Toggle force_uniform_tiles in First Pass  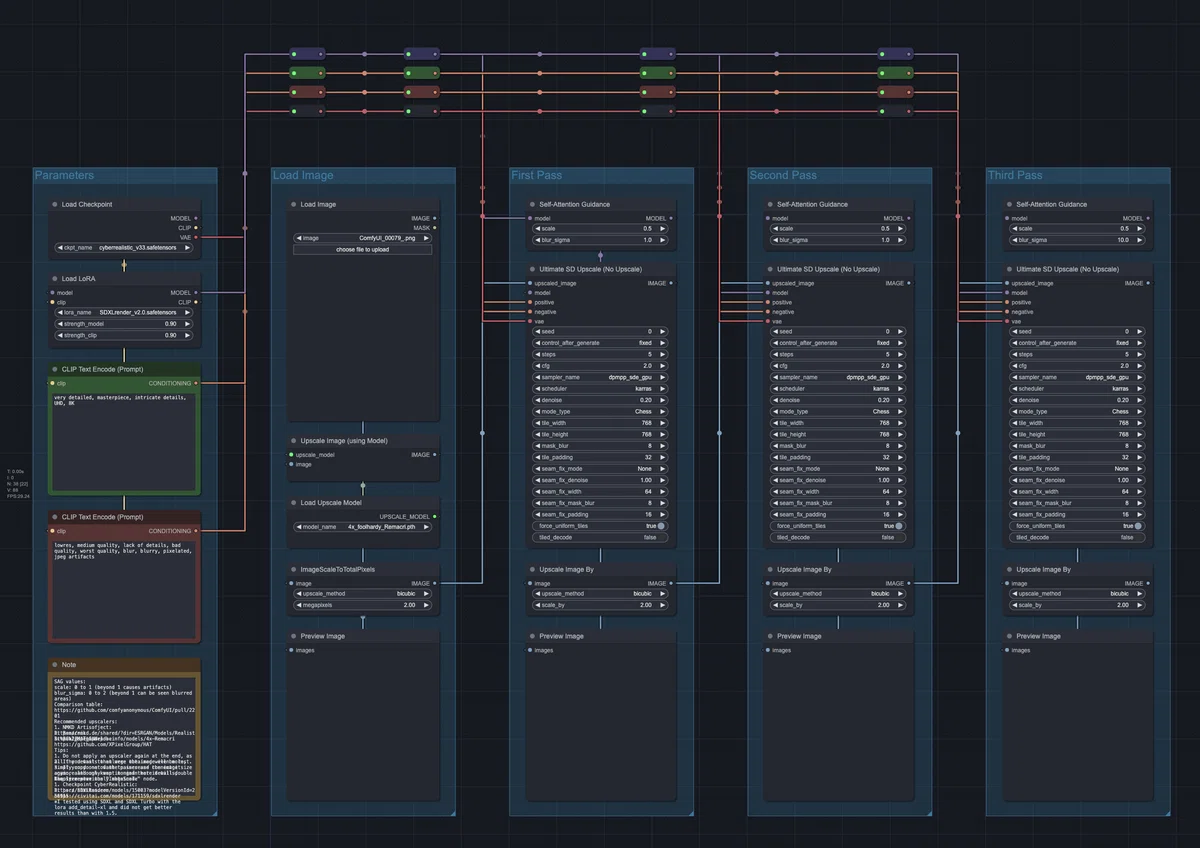click(600, 526)
